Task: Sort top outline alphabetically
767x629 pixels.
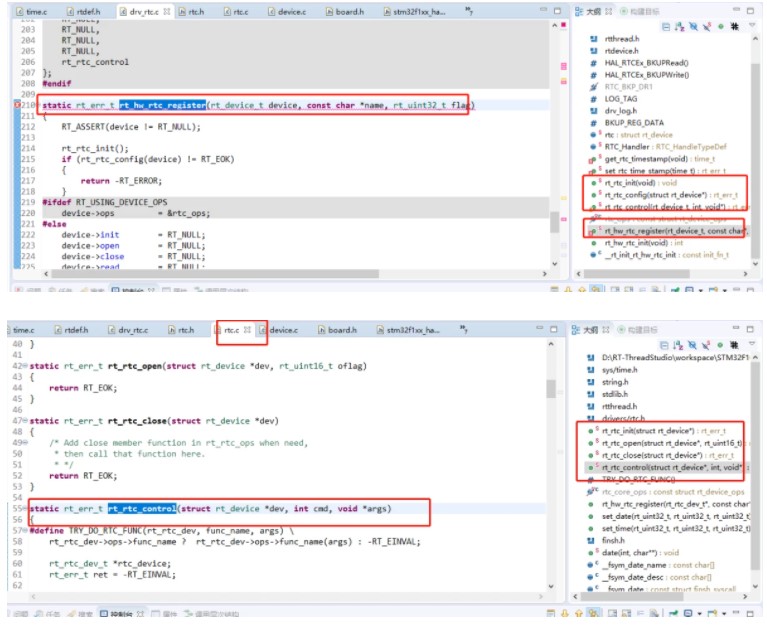Action: [679, 26]
